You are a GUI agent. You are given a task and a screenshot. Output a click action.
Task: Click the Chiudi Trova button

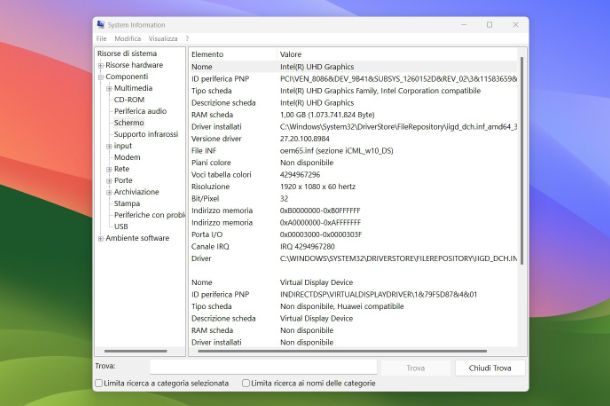(x=490, y=368)
